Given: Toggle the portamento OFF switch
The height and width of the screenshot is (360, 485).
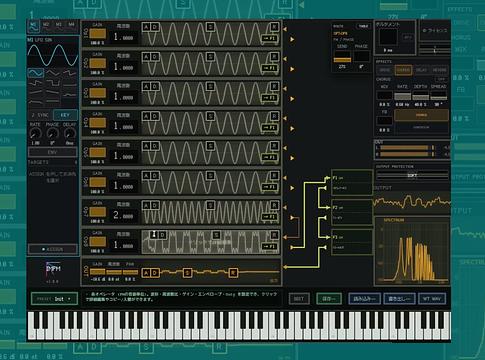Looking at the screenshot, I should 408,37.
